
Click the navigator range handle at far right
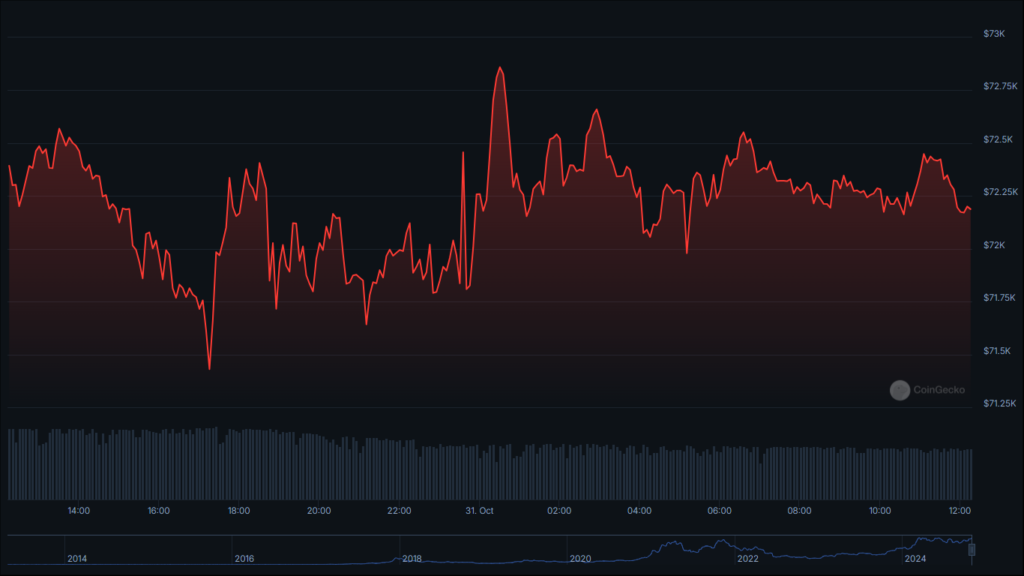tap(972, 550)
